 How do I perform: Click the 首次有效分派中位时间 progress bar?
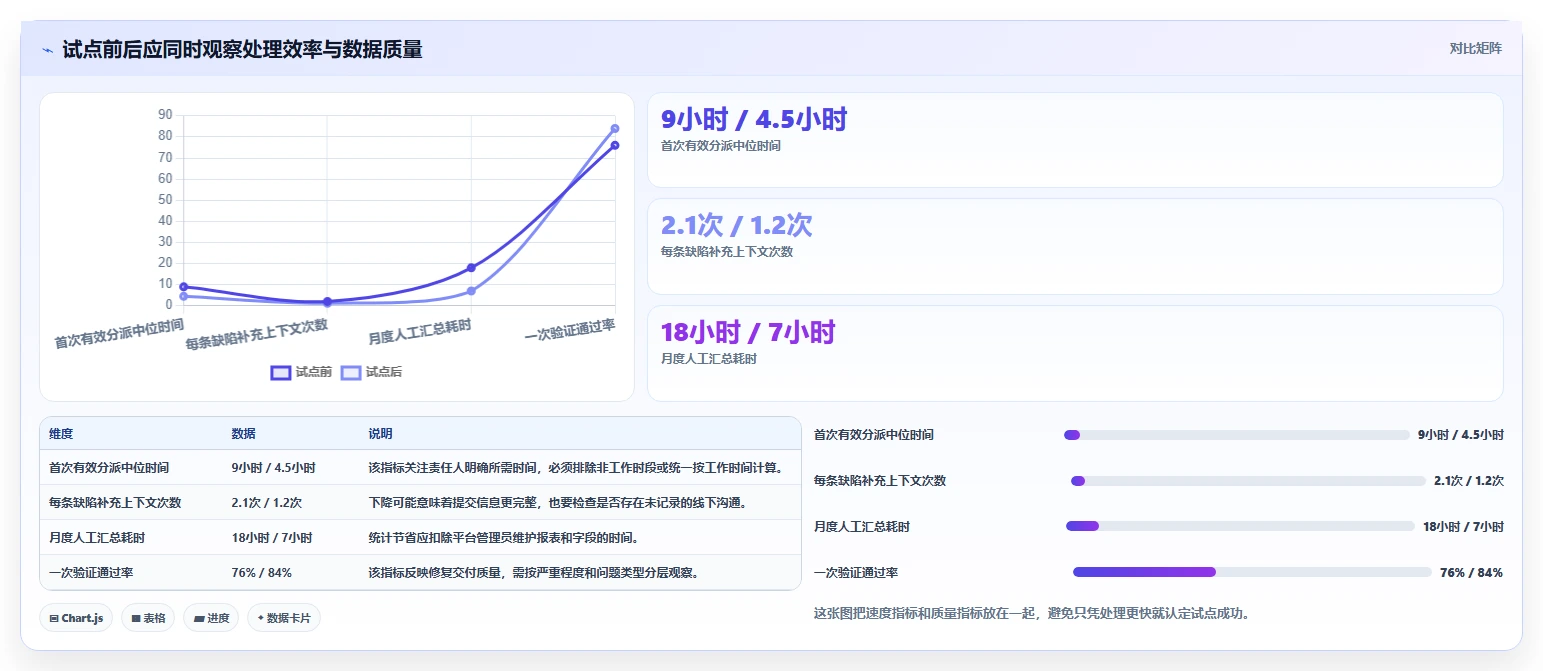pos(1236,435)
